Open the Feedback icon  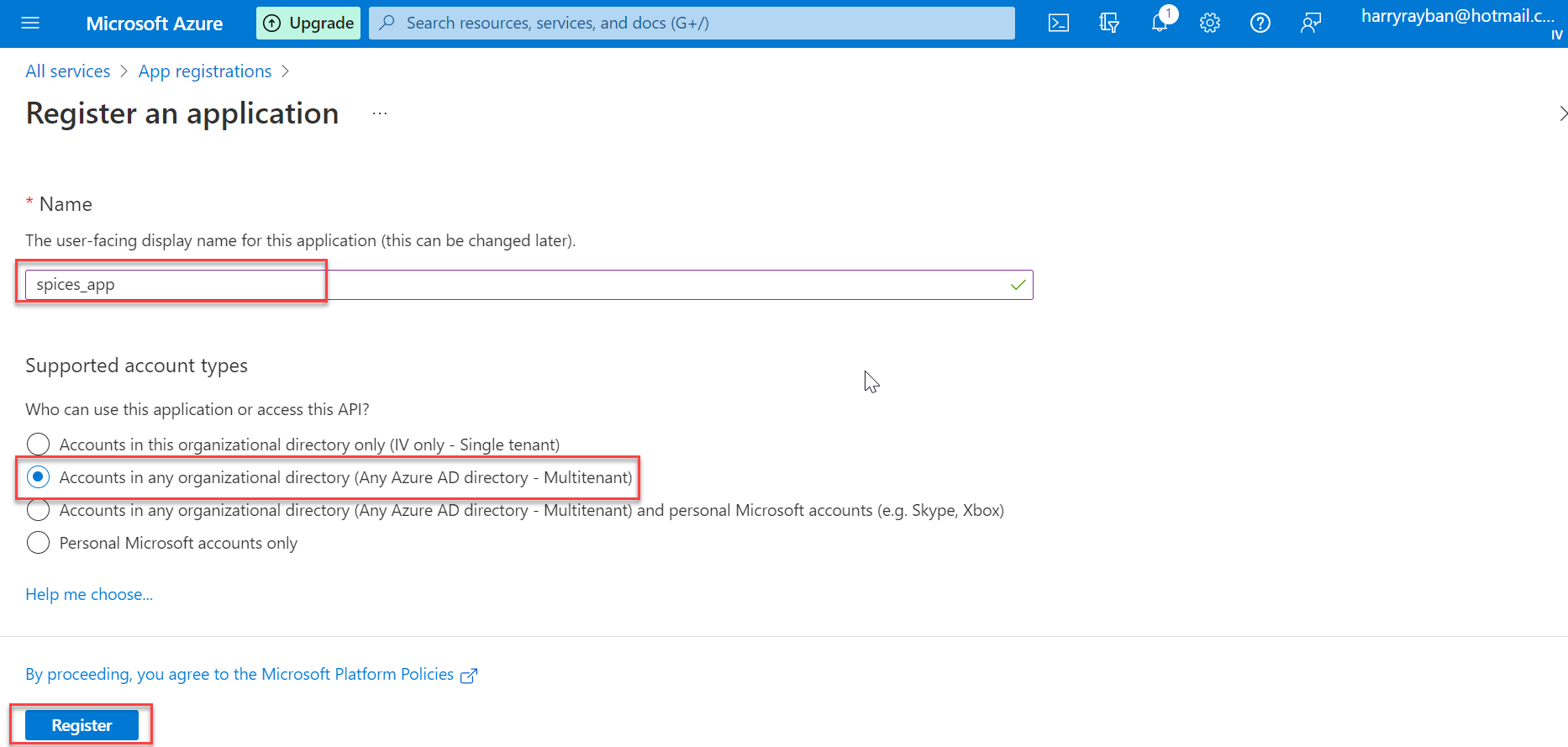click(1311, 23)
